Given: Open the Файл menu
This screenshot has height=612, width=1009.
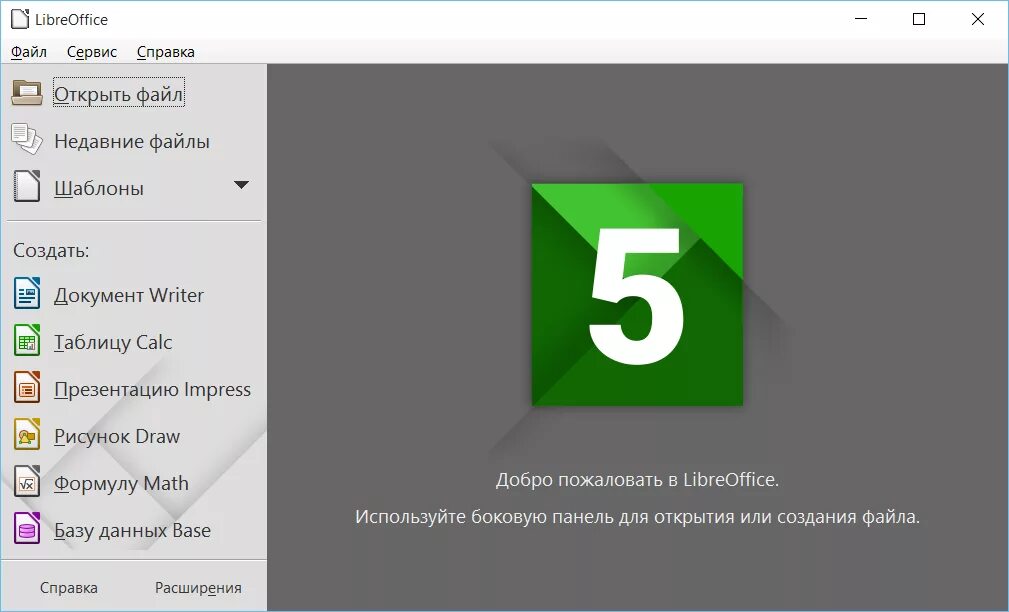Looking at the screenshot, I should pyautogui.click(x=29, y=52).
